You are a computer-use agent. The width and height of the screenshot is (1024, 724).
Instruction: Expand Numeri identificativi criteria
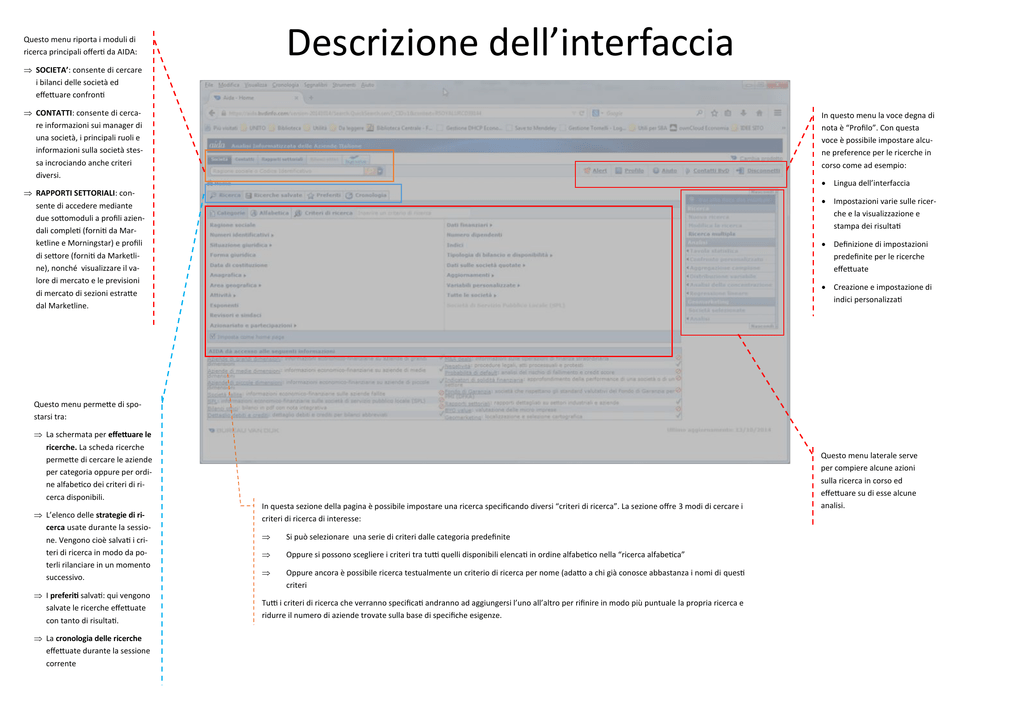point(242,235)
